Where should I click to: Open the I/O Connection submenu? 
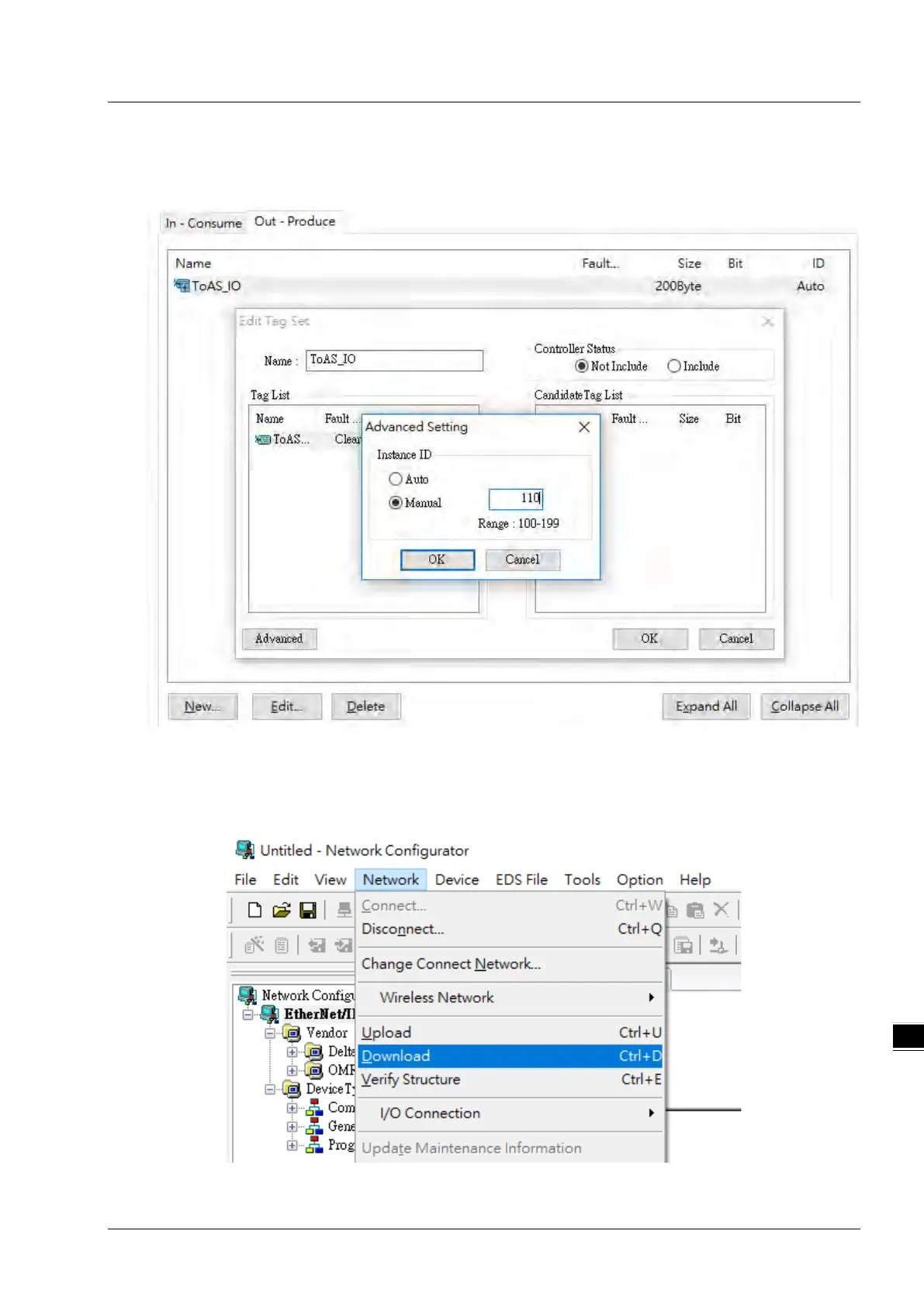510,1113
